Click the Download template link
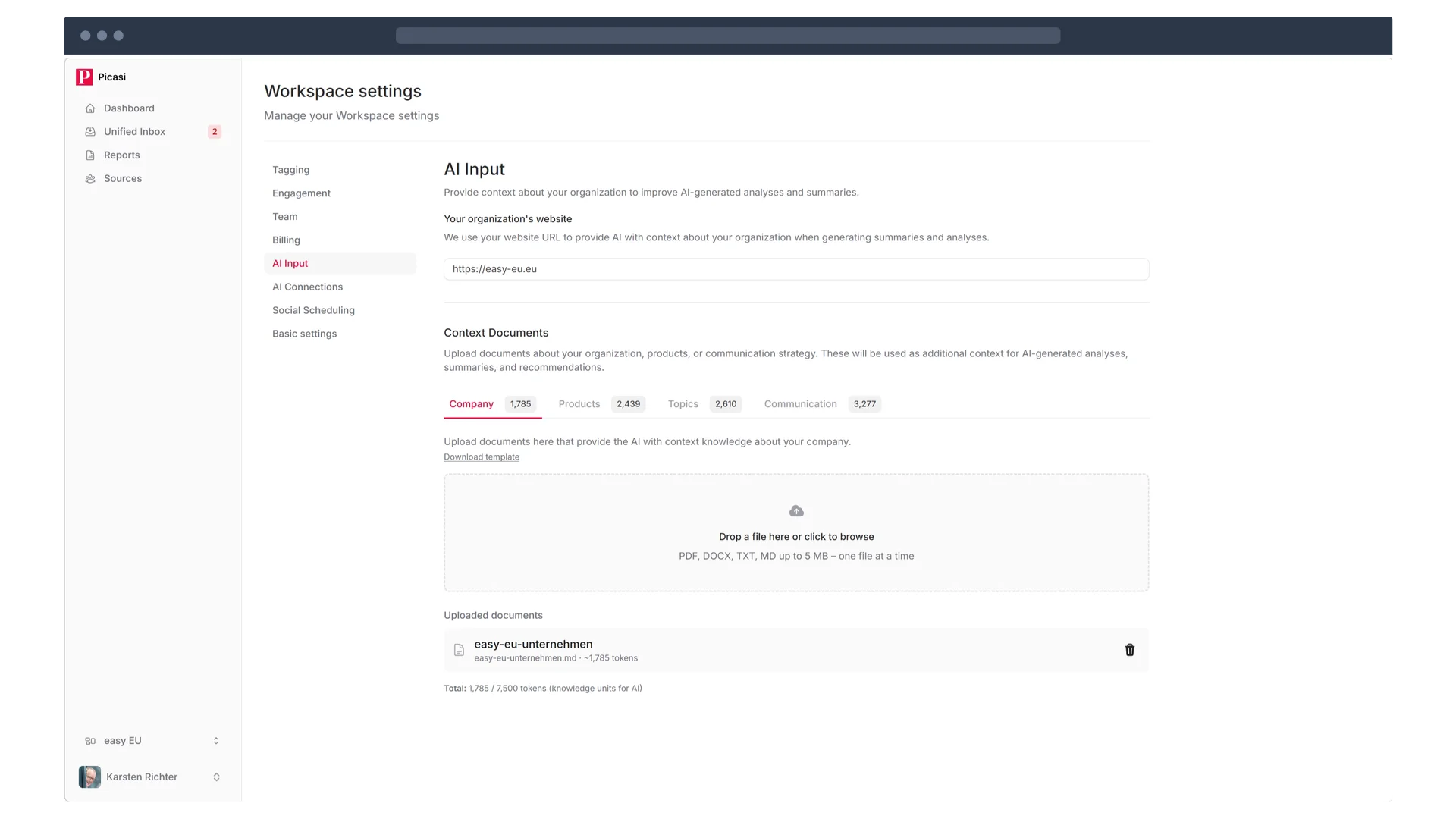Image resolution: width=1456 pixels, height=819 pixels. pos(482,457)
